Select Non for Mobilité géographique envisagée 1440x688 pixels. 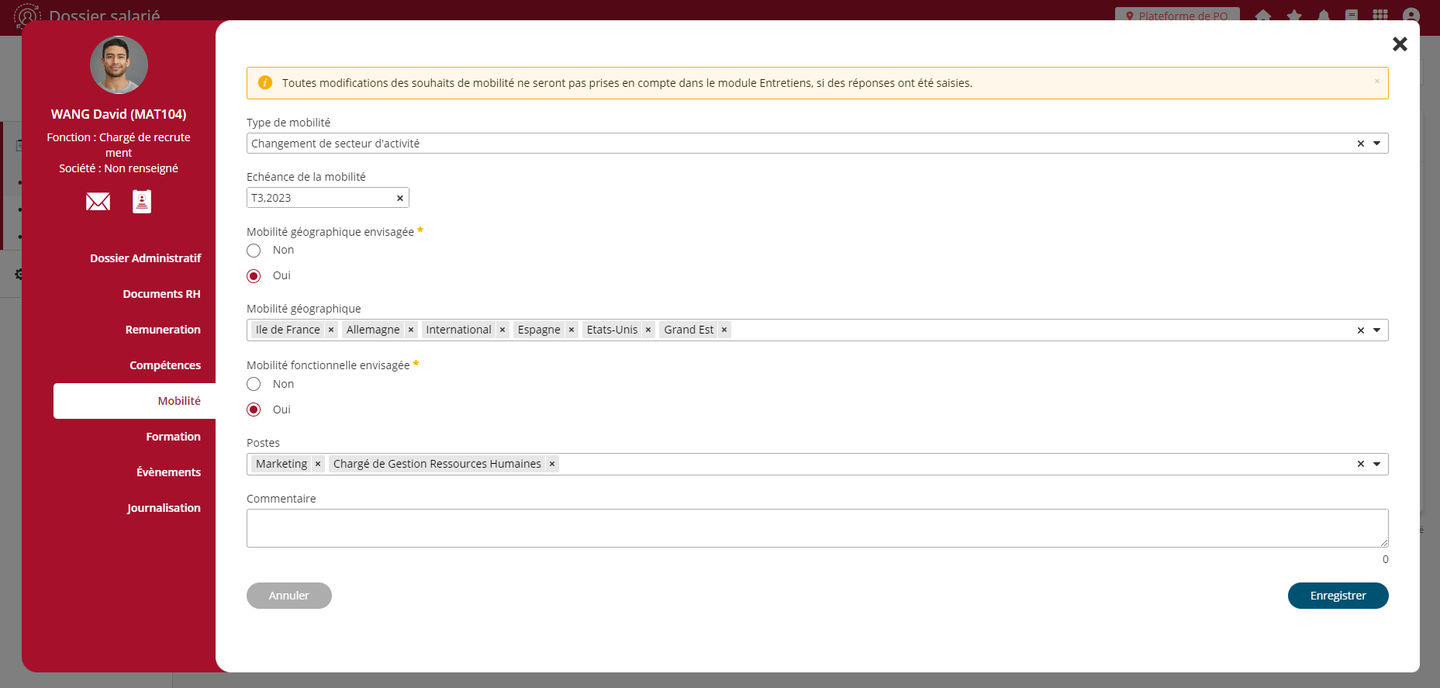click(x=254, y=250)
